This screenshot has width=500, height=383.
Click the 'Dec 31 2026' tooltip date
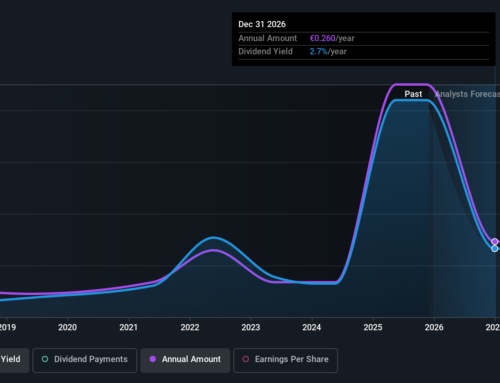click(x=262, y=24)
